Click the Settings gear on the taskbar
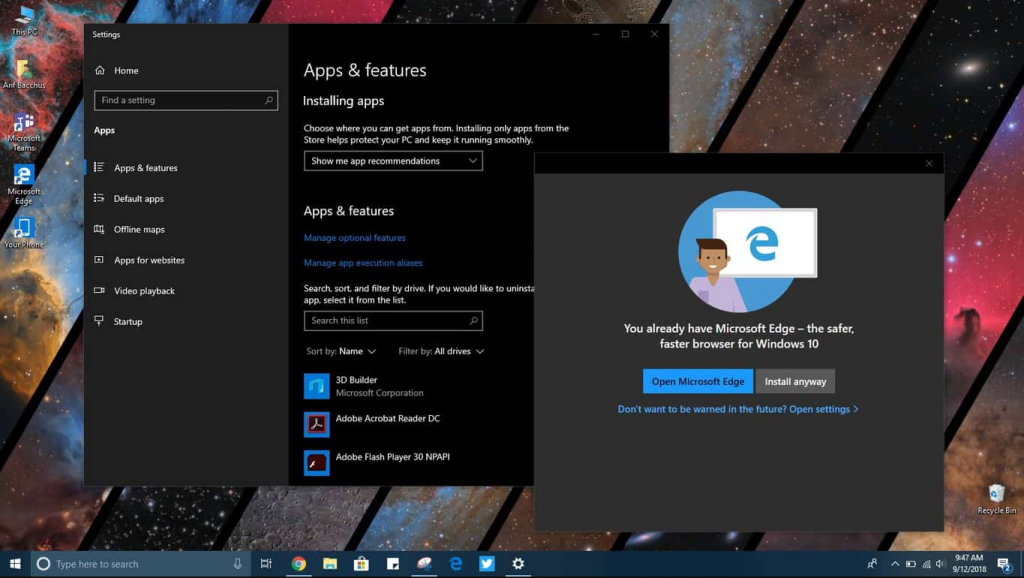The width and height of the screenshot is (1024, 578). pyautogui.click(x=518, y=564)
